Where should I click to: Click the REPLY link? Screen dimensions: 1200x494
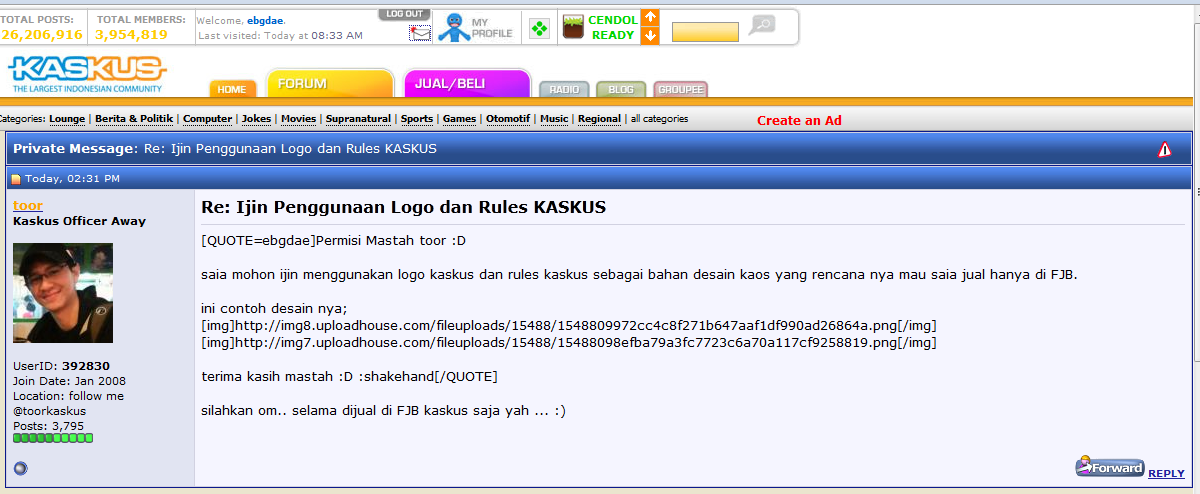(x=1166, y=473)
